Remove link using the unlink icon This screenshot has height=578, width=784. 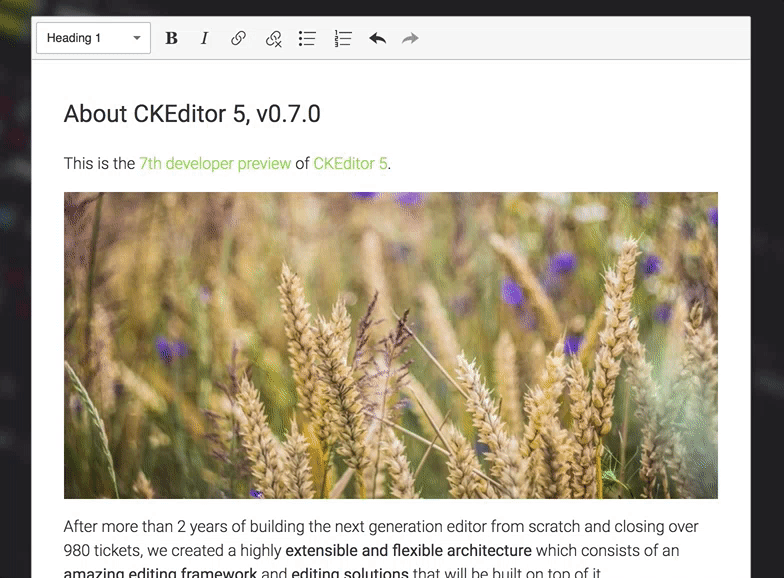[273, 38]
